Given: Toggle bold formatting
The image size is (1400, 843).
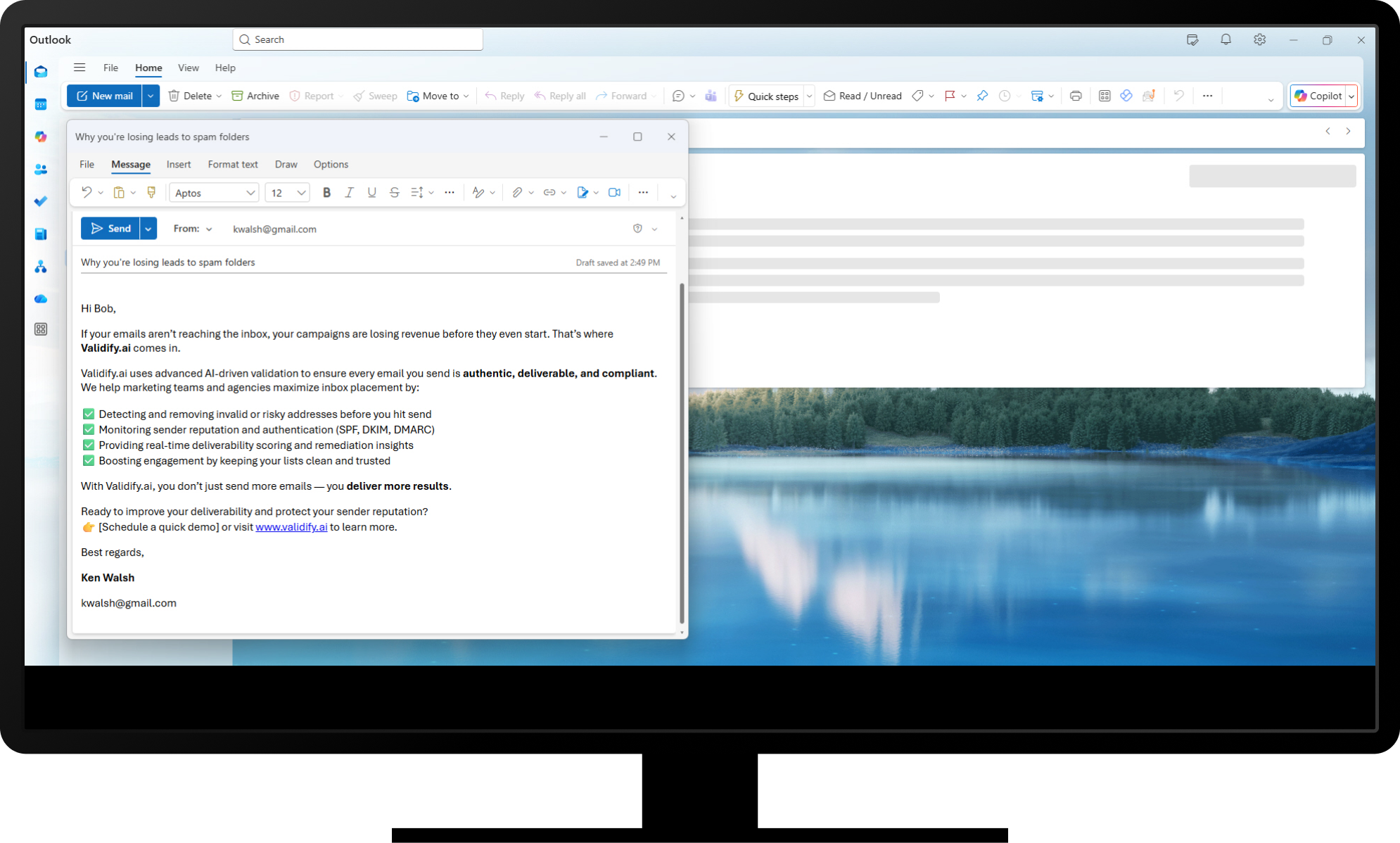Looking at the screenshot, I should click(x=326, y=192).
